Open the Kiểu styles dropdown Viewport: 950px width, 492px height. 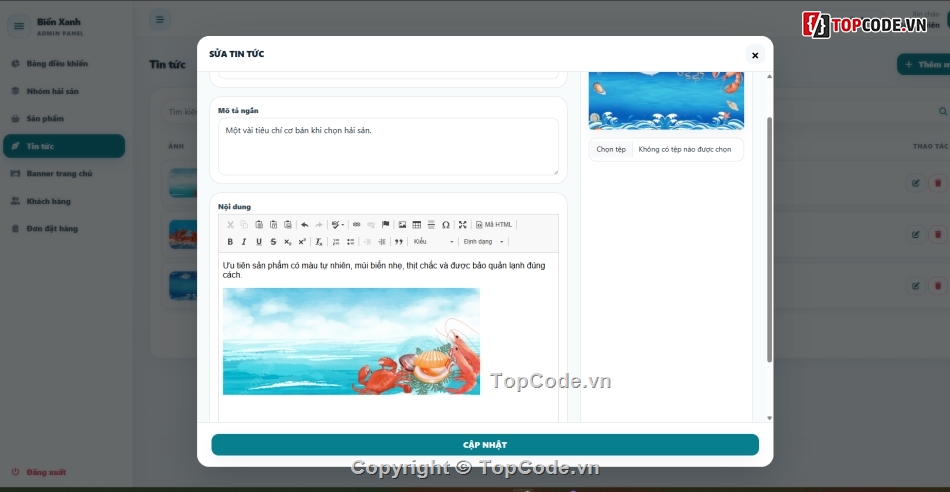[x=433, y=242]
